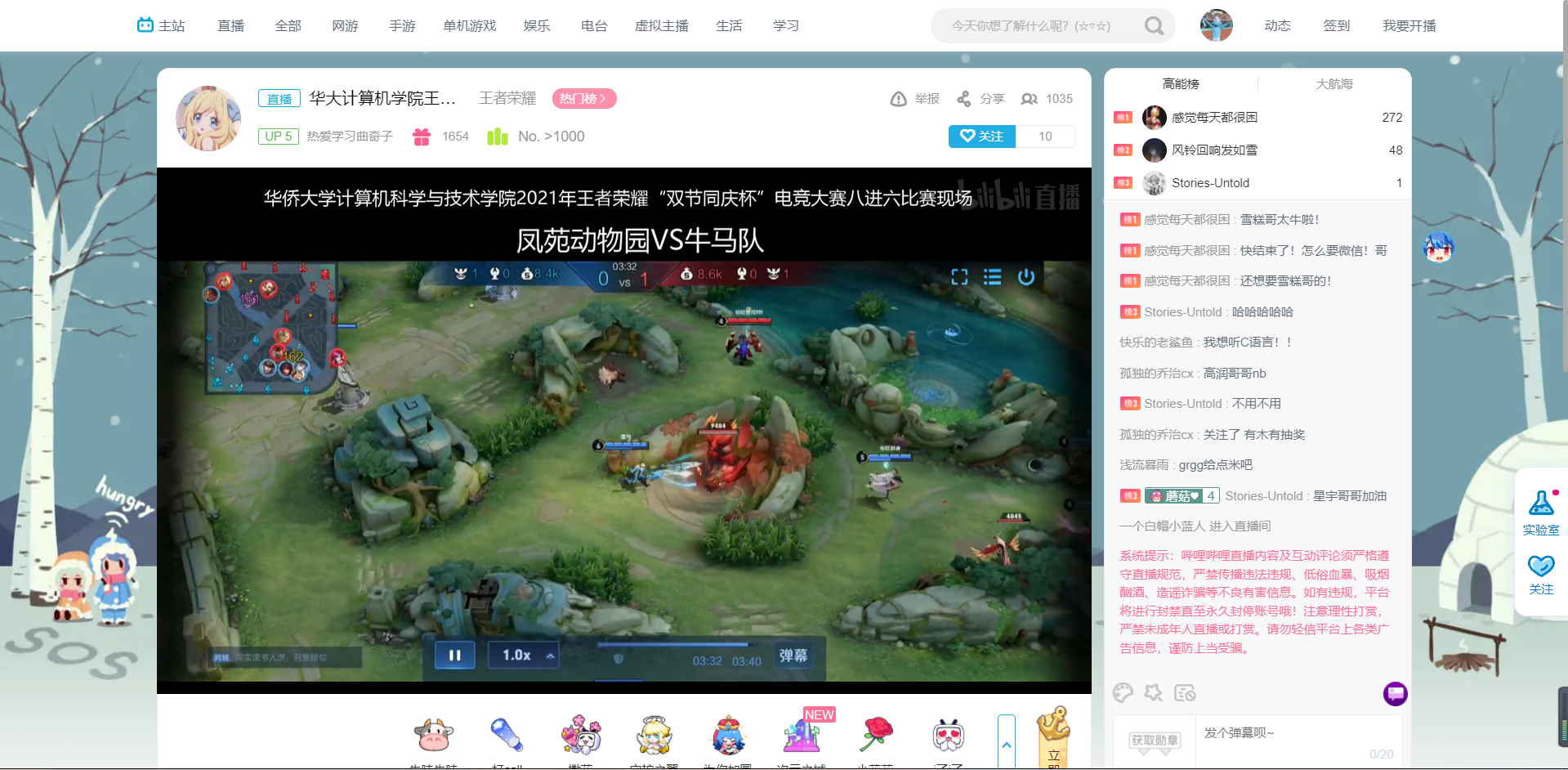The image size is (1568, 770).
Task: Open the 1.0x playback speed dropdown
Action: pos(524,656)
